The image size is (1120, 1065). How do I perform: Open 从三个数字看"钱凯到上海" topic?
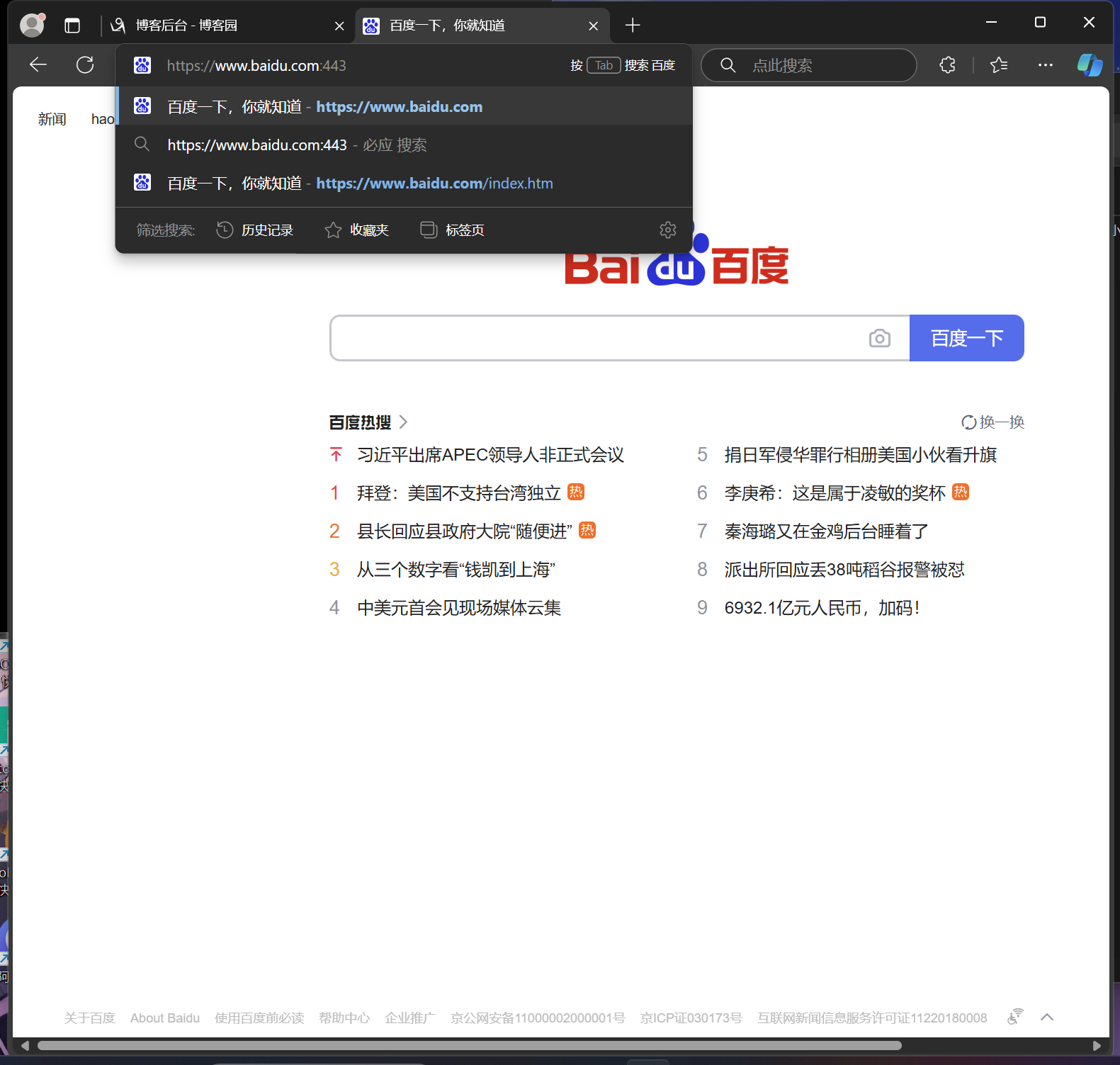(456, 570)
